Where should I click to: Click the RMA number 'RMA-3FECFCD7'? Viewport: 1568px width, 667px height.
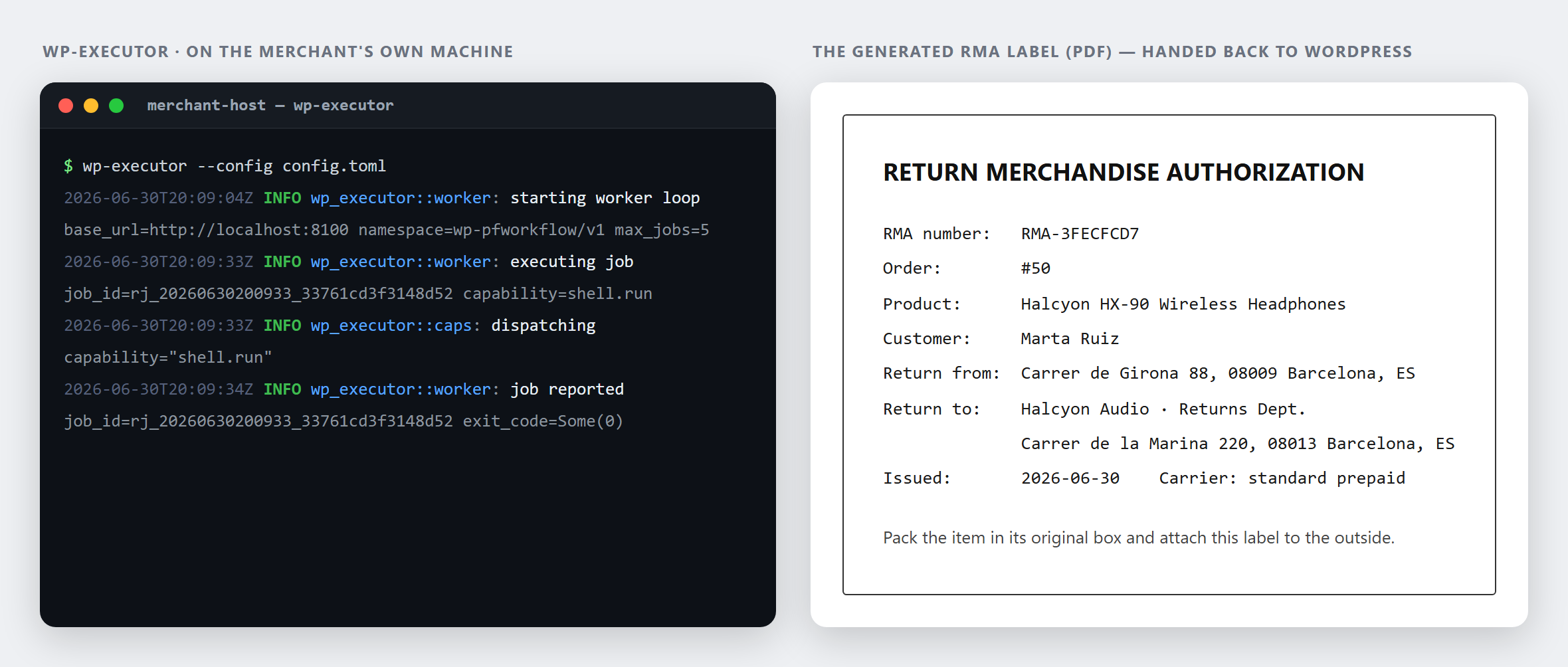pyautogui.click(x=1080, y=234)
